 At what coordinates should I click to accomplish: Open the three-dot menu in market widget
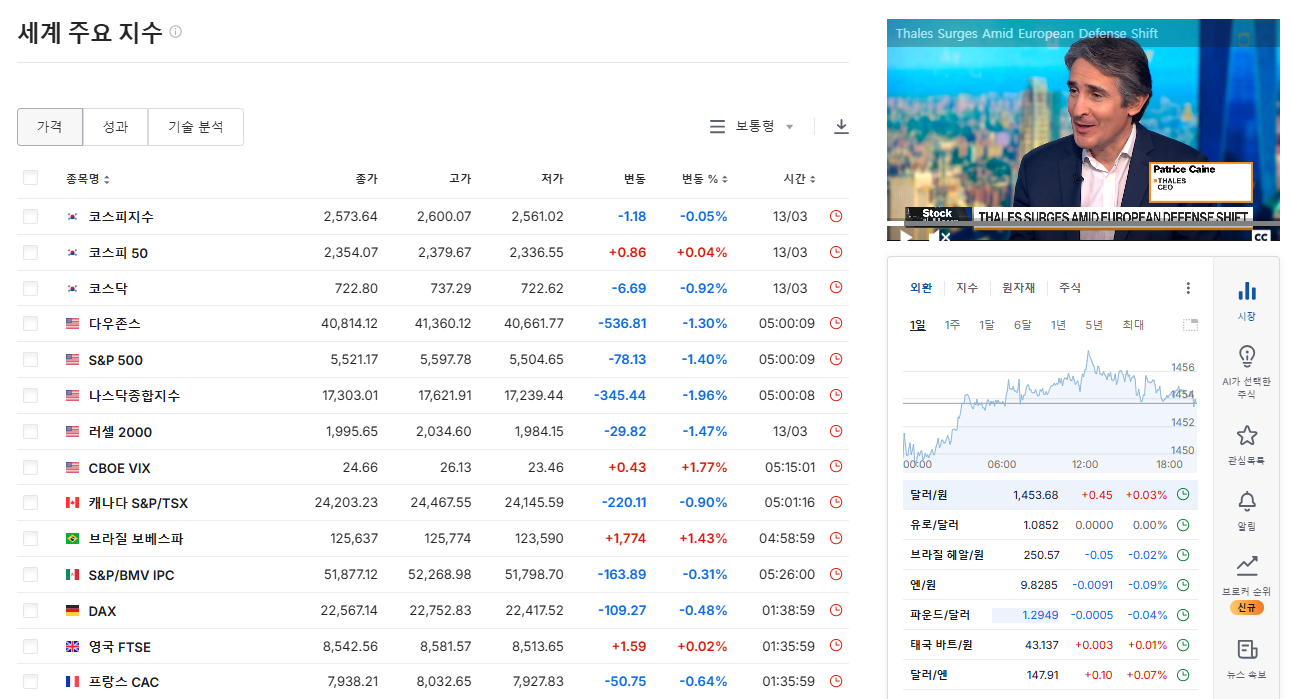coord(1188,288)
